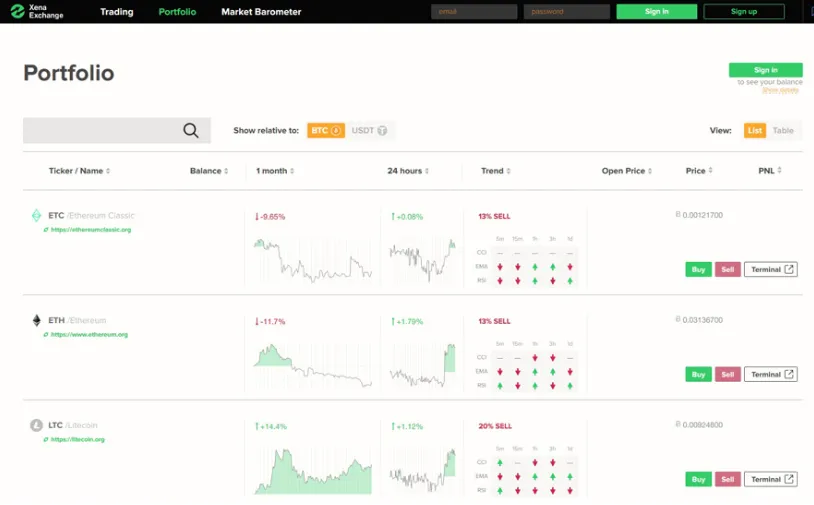Click the Xena Exchange logo
Viewport: 814px width, 505px height.
tap(36, 11)
